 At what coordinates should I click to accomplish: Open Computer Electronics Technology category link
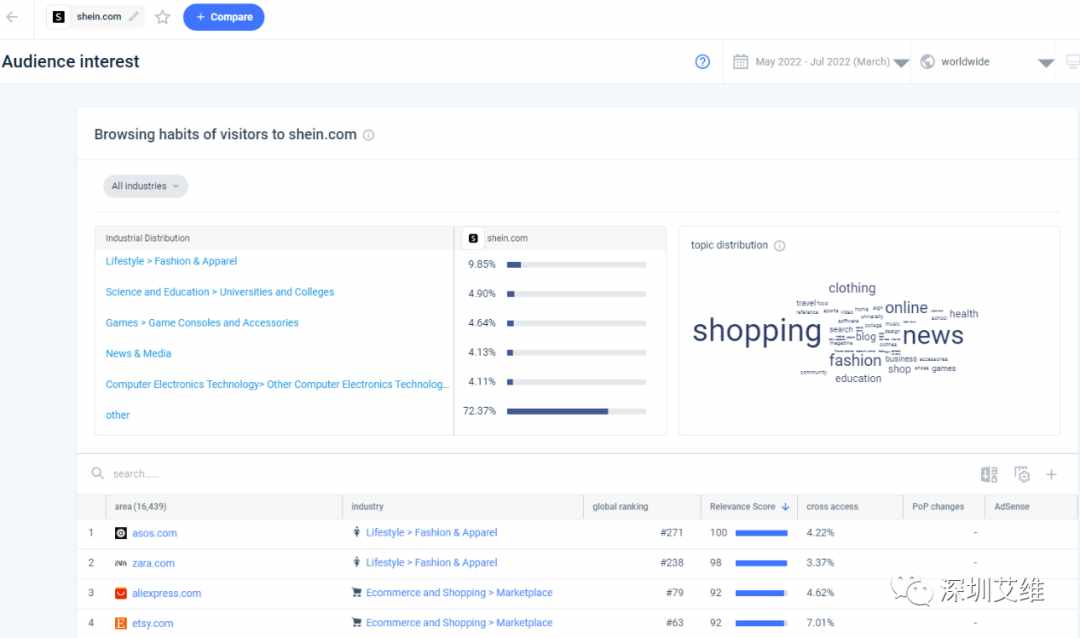pos(277,384)
